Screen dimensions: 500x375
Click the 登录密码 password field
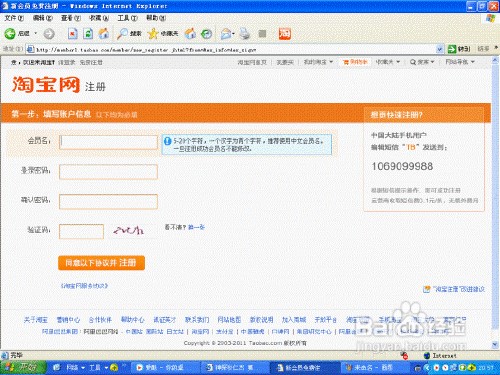(x=108, y=172)
